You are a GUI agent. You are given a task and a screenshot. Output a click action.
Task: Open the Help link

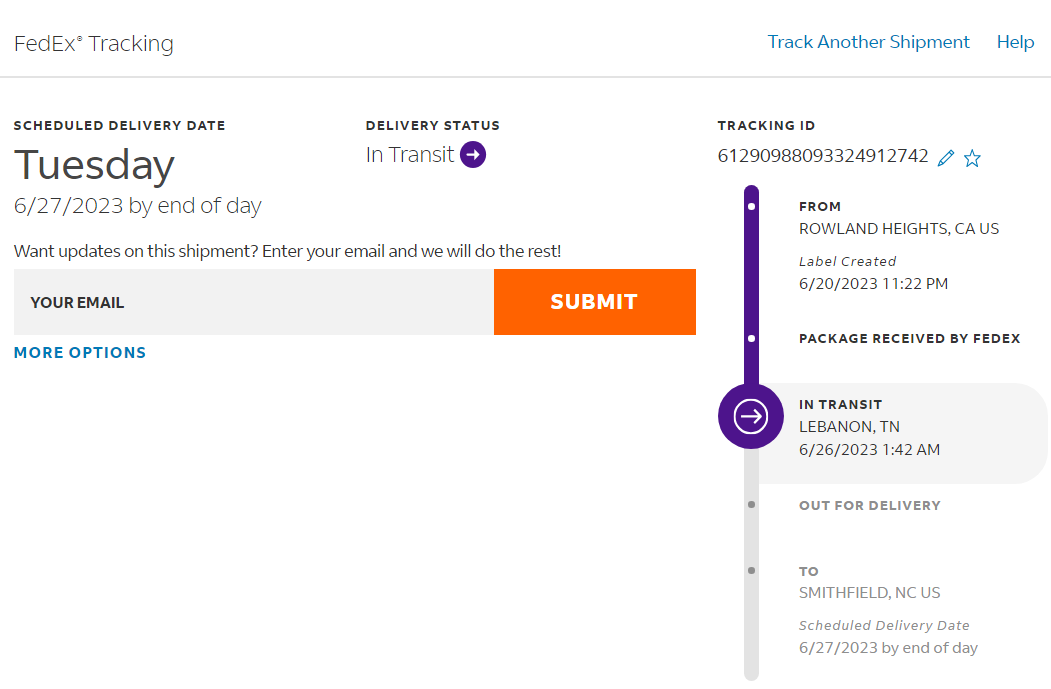point(1015,42)
